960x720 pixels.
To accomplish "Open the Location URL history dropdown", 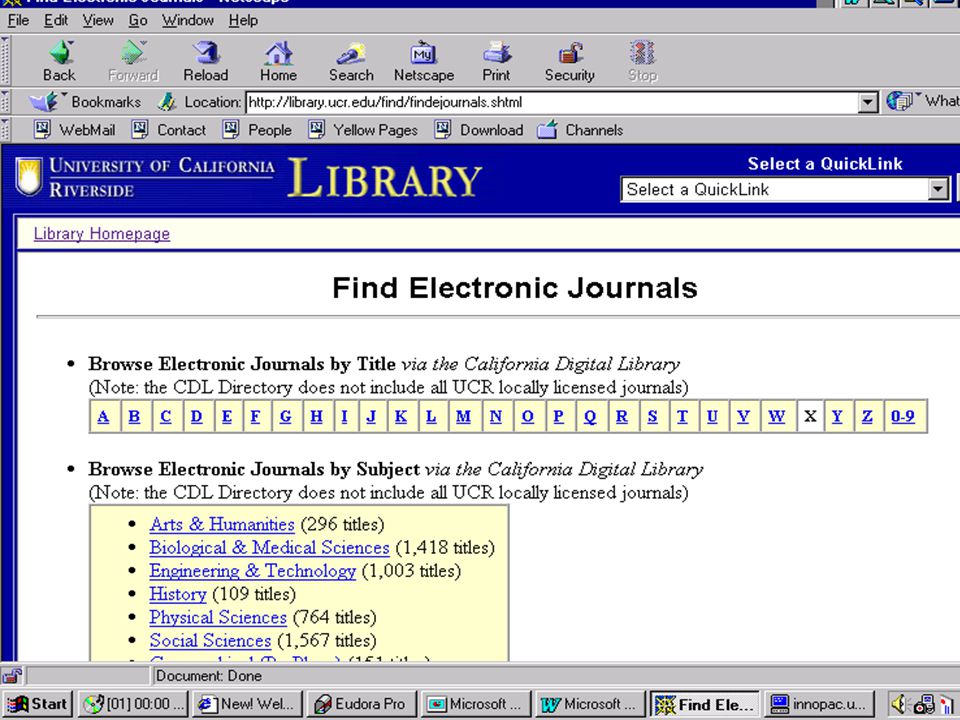I will (x=867, y=102).
